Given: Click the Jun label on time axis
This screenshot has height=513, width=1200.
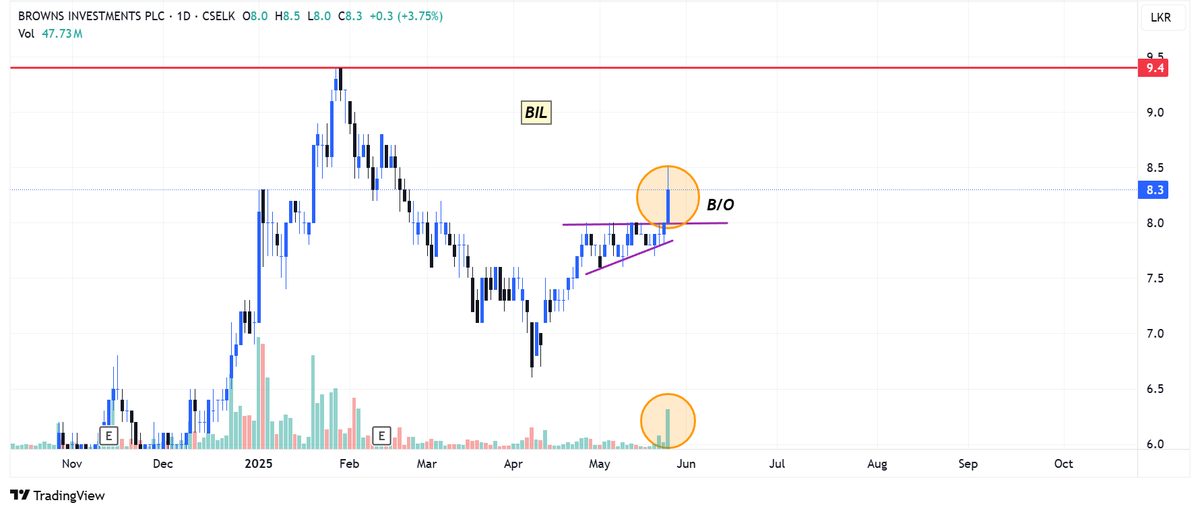Looking at the screenshot, I should [686, 464].
